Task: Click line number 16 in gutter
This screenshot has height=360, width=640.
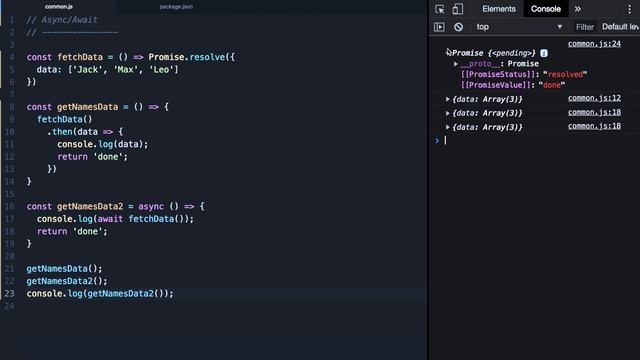Action: 9,207
